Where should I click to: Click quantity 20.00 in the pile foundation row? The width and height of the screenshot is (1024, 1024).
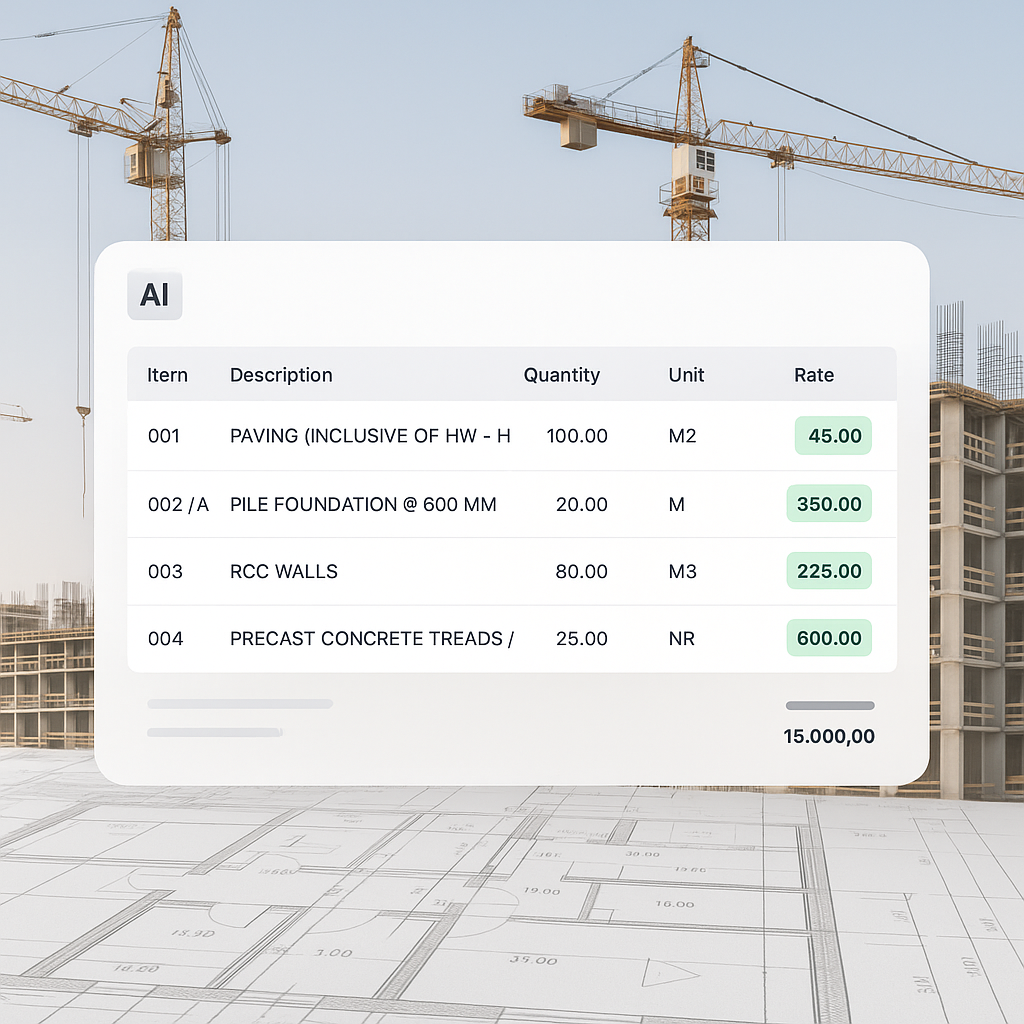[581, 504]
